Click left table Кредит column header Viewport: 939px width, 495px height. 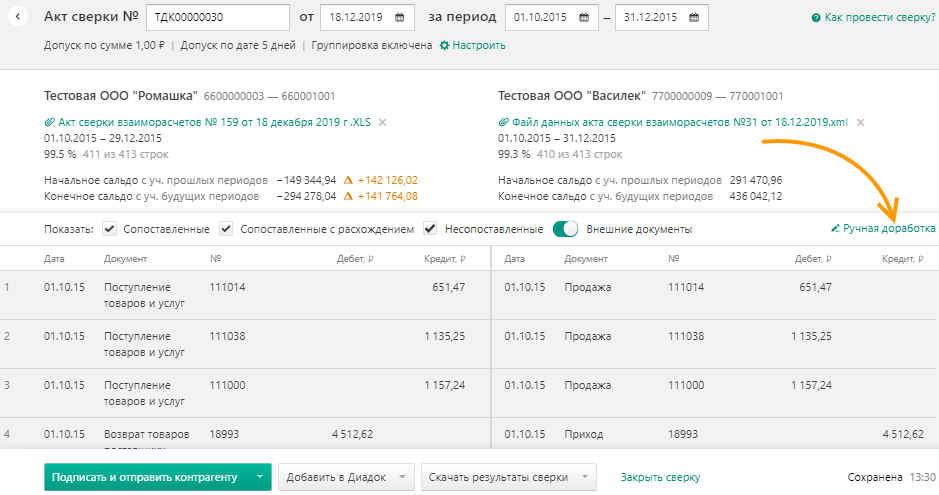click(x=445, y=259)
